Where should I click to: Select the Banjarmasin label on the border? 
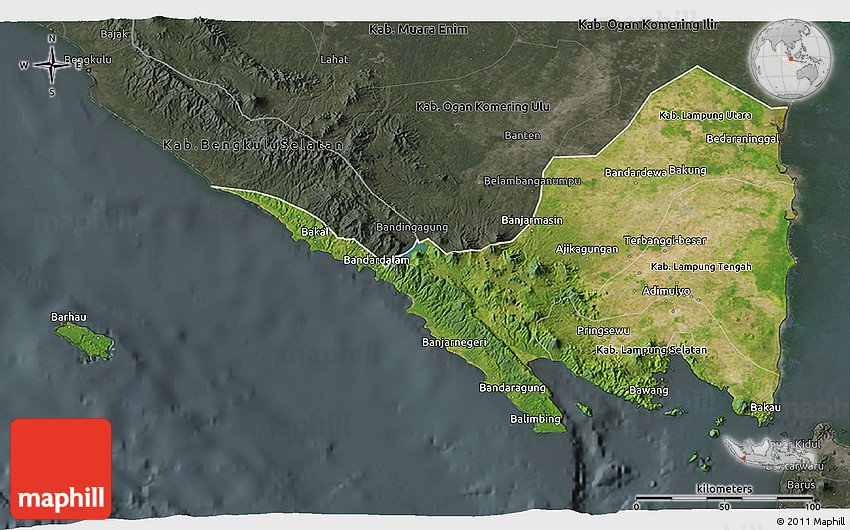(x=531, y=220)
